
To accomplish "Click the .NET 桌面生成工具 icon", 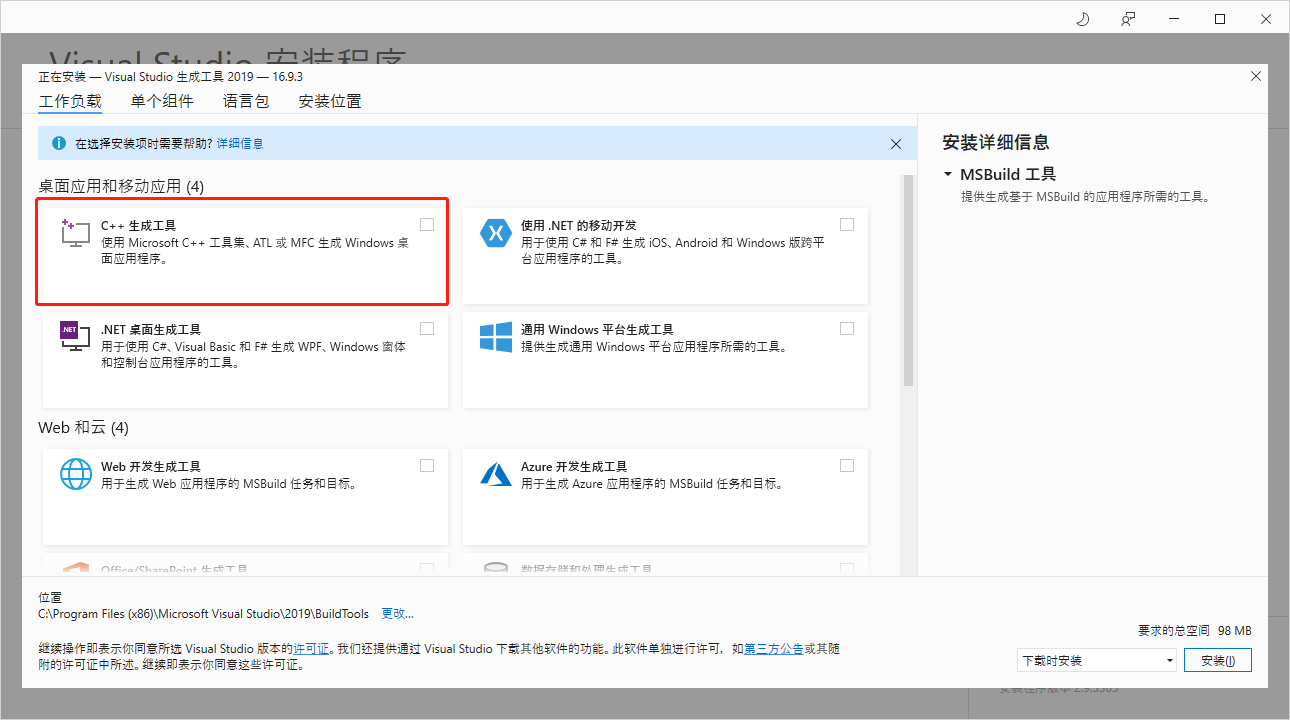I will click(x=76, y=337).
